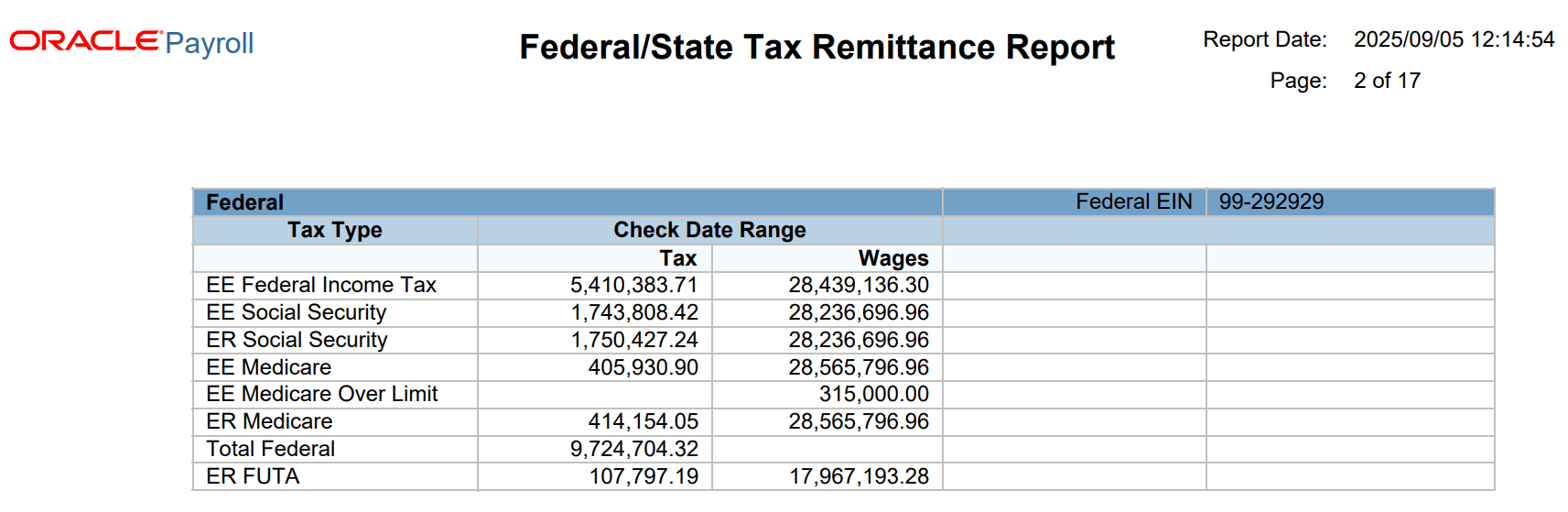Select tax amount 414,154.05

(643, 421)
